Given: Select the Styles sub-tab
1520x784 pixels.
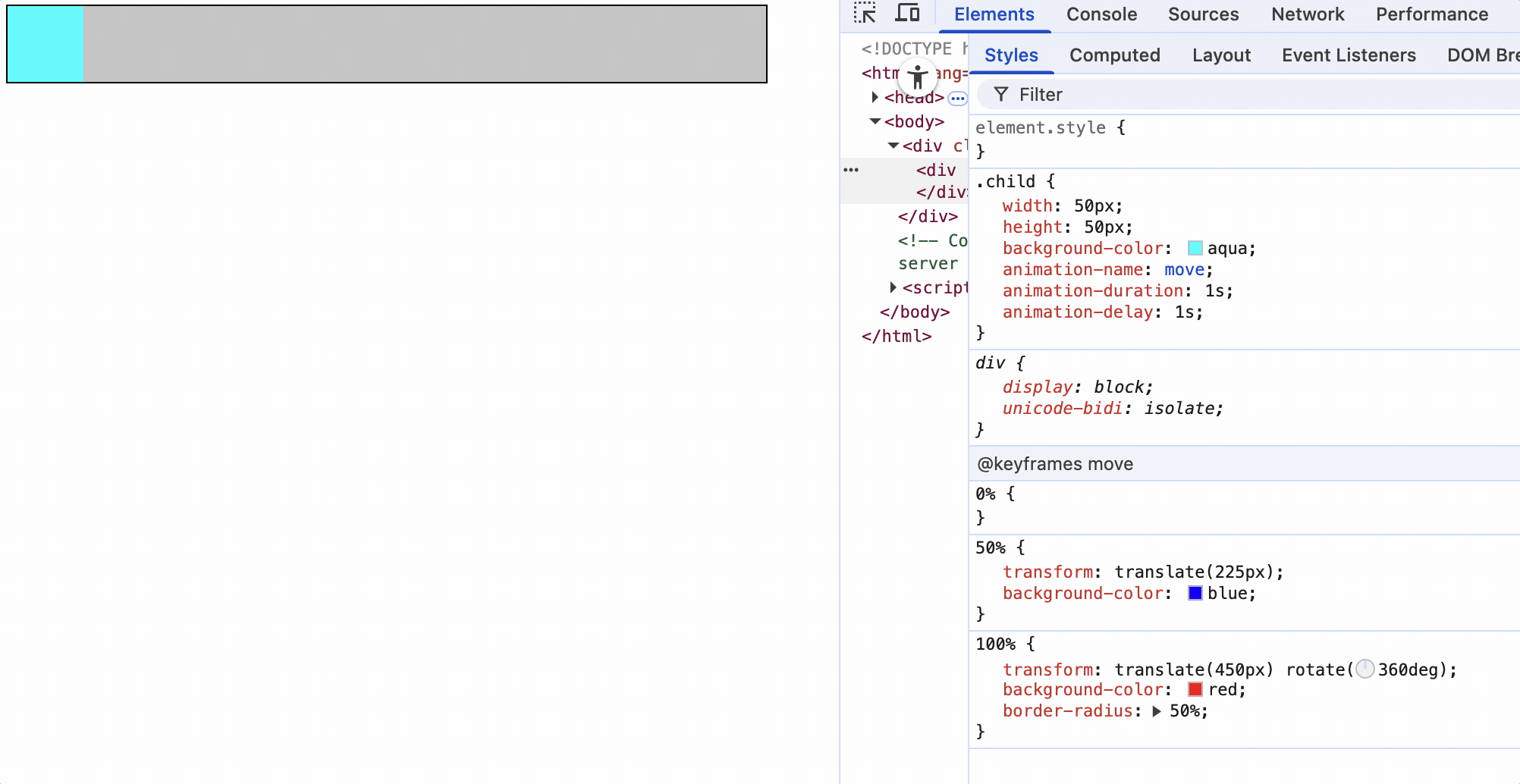Looking at the screenshot, I should click(x=1011, y=55).
